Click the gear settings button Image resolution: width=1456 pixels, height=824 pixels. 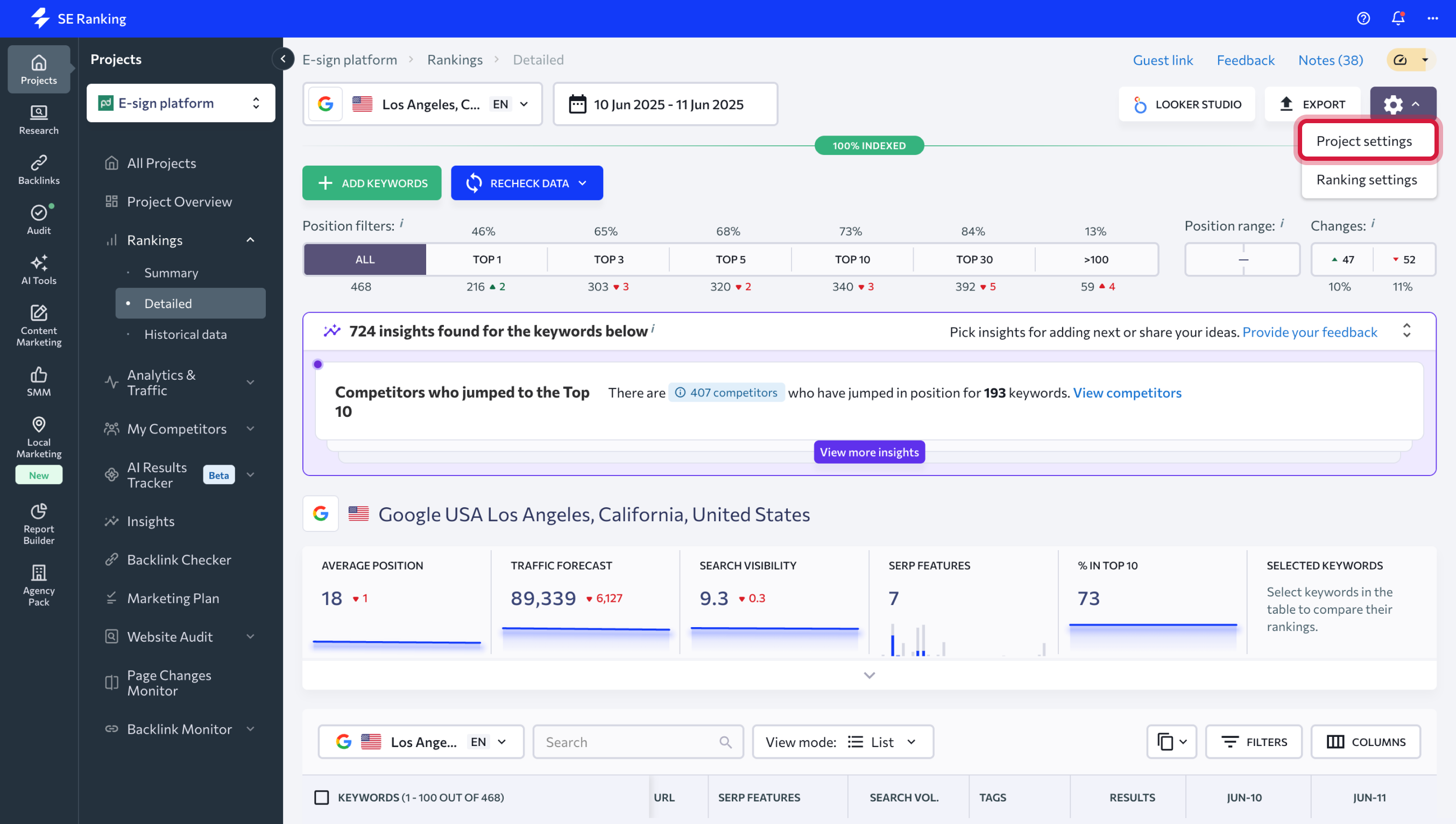(1403, 104)
